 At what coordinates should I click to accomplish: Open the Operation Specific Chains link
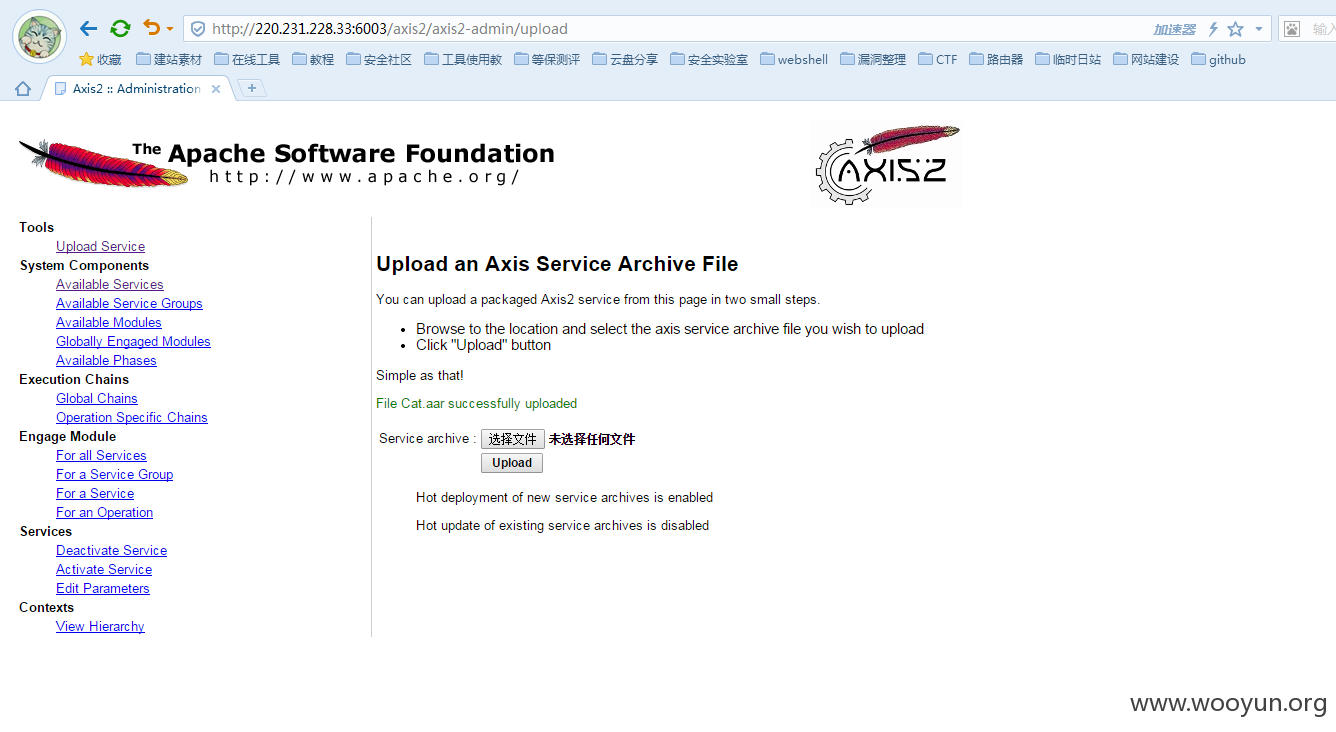point(132,417)
